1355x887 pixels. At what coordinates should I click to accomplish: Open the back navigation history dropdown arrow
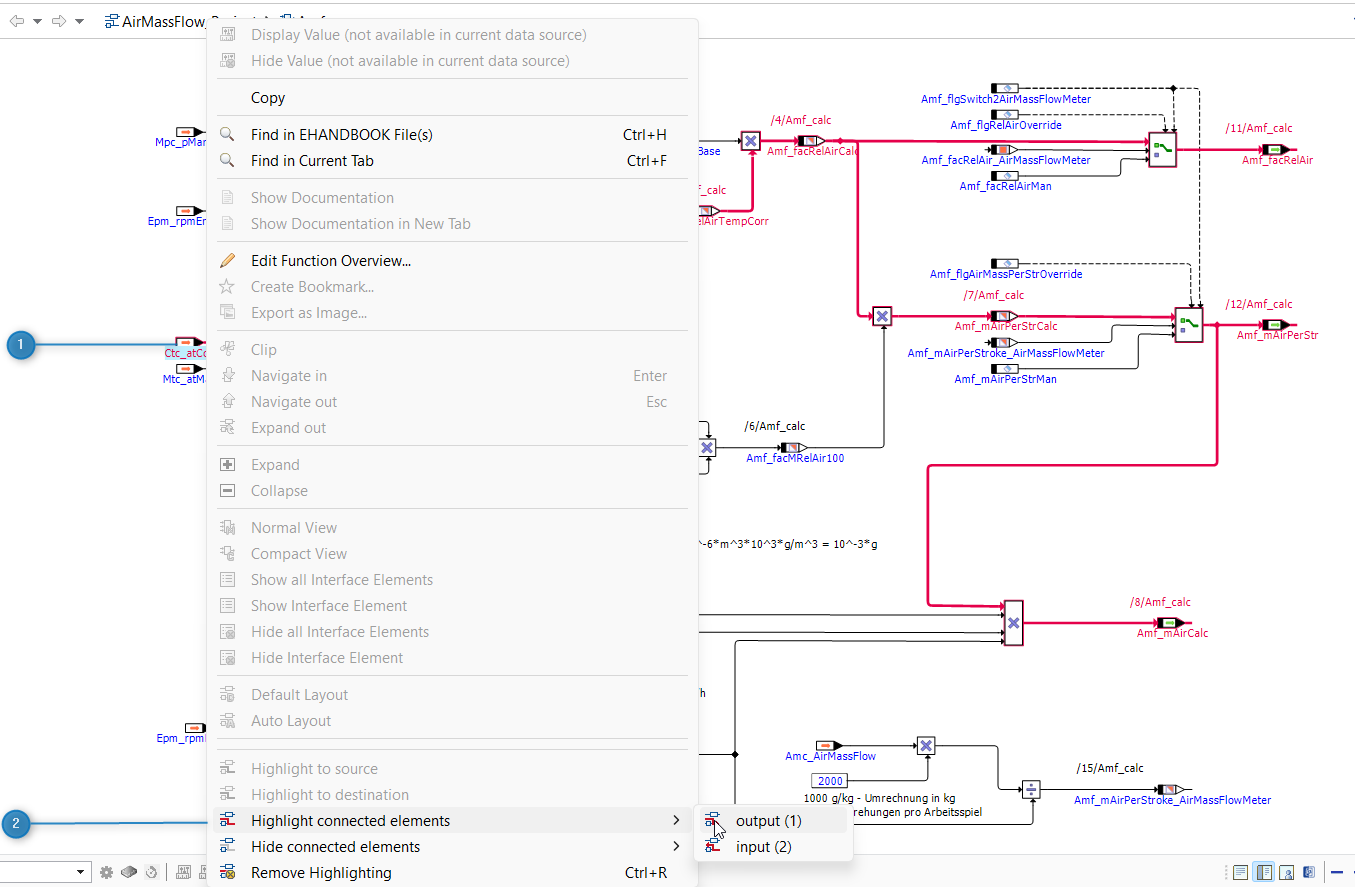(38, 21)
